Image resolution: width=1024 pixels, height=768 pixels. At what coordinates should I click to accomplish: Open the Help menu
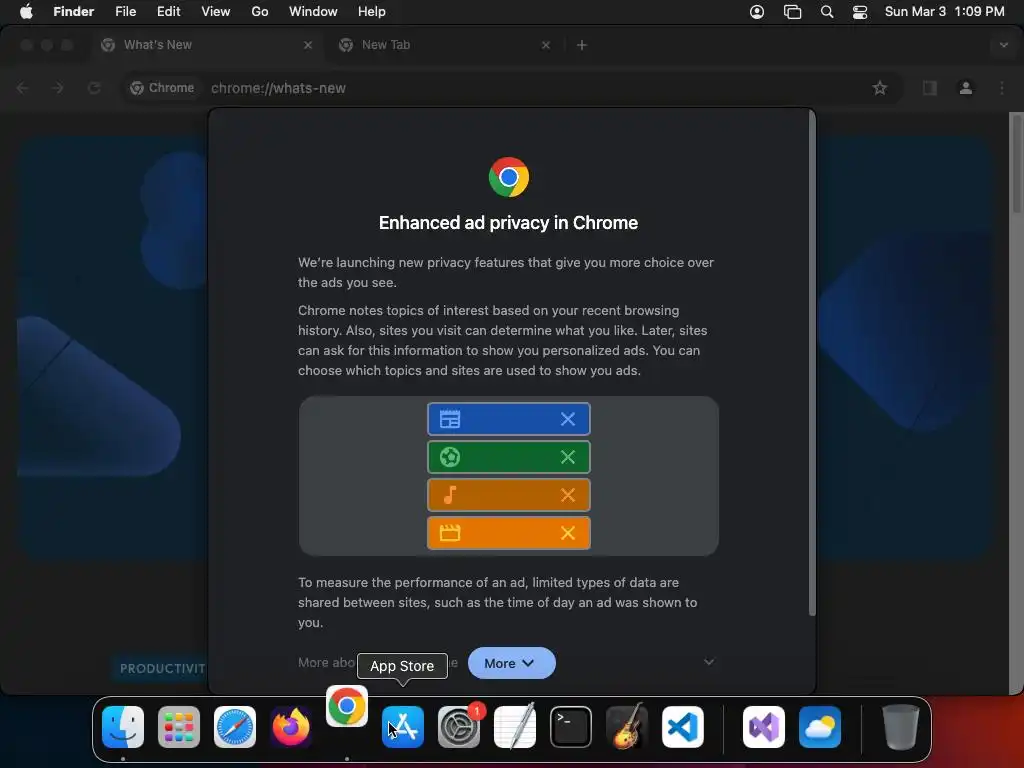(x=372, y=12)
